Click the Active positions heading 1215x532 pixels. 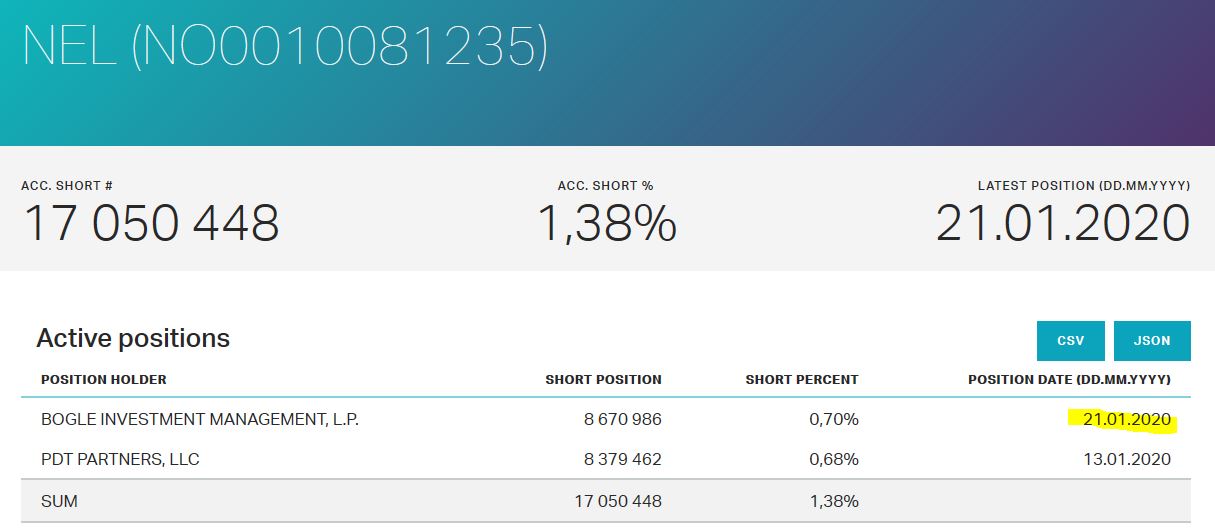click(x=133, y=339)
